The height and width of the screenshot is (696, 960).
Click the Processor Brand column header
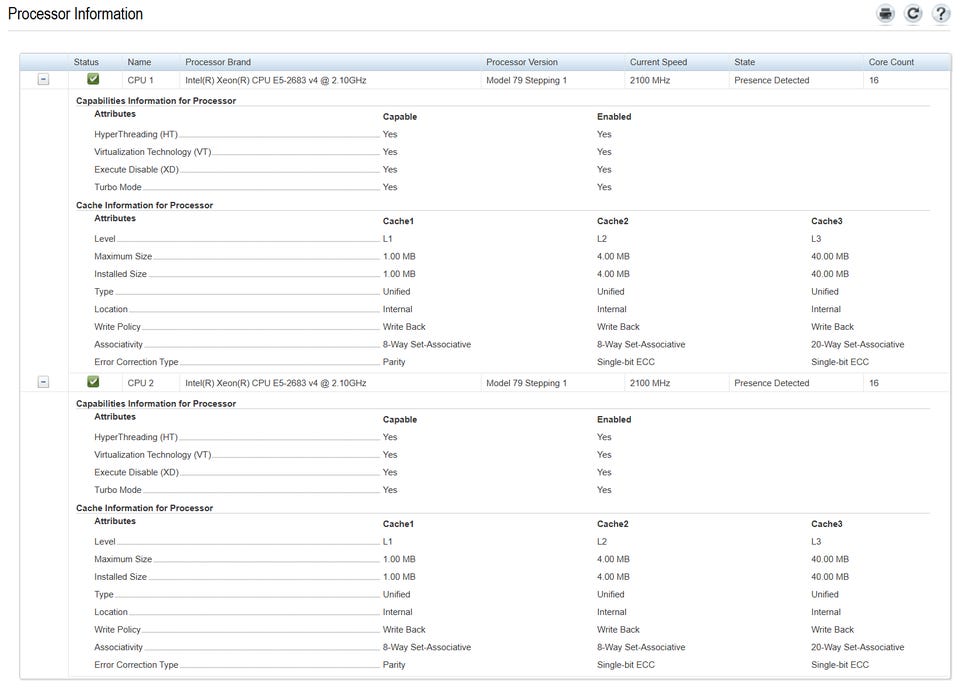(218, 62)
